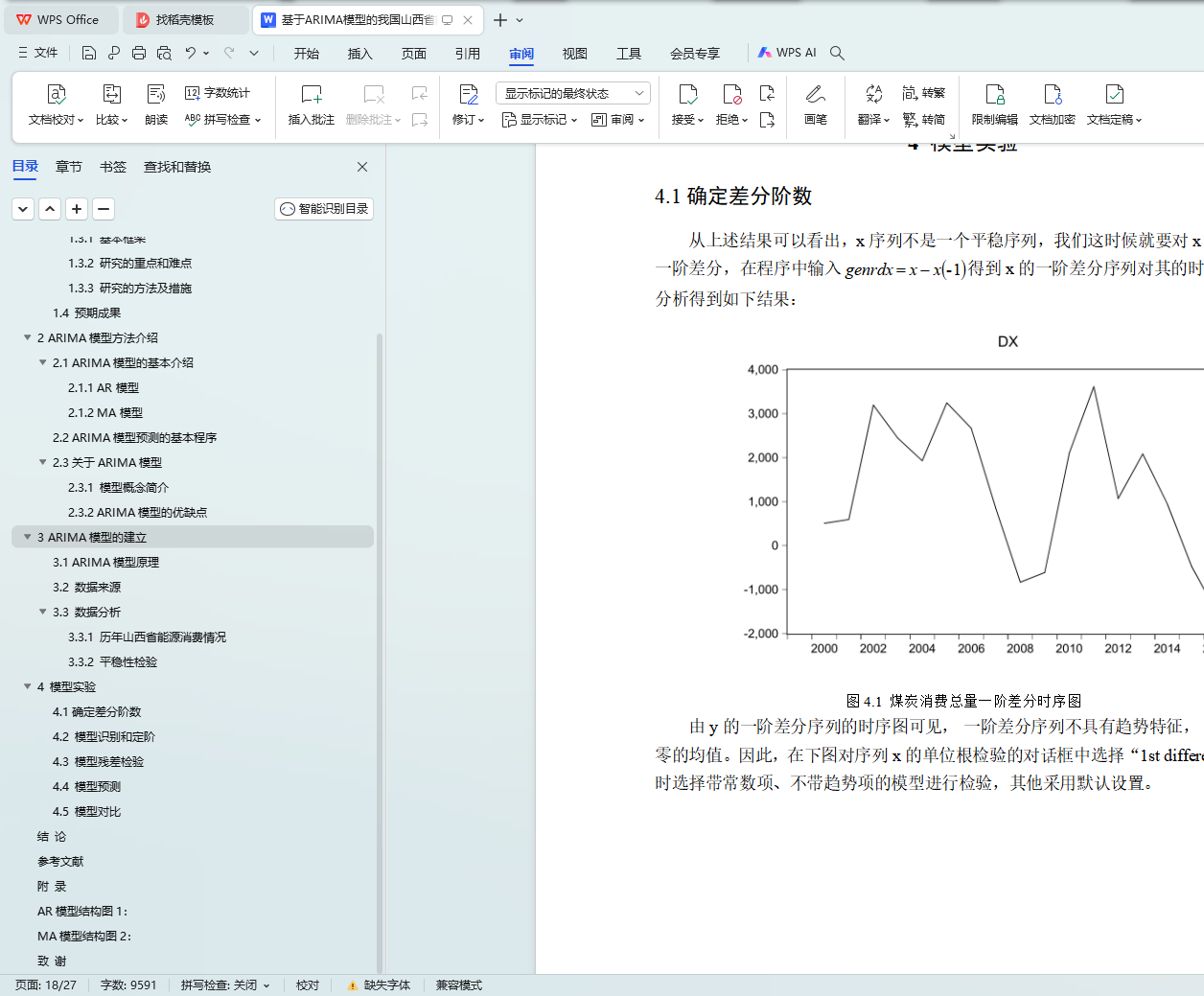
Task: Add a new document tab with plus
Action: (500, 19)
